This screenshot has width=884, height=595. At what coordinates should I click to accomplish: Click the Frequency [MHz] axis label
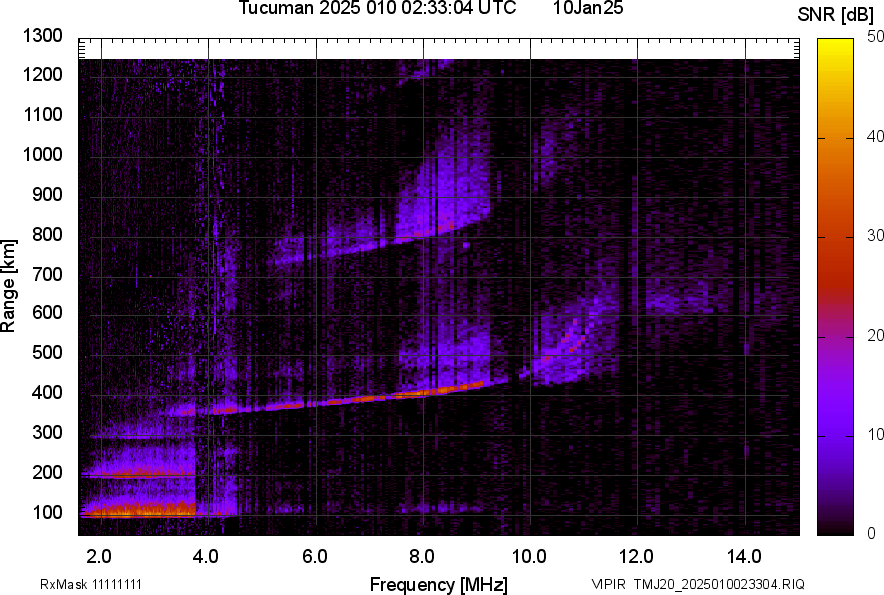pos(438,584)
